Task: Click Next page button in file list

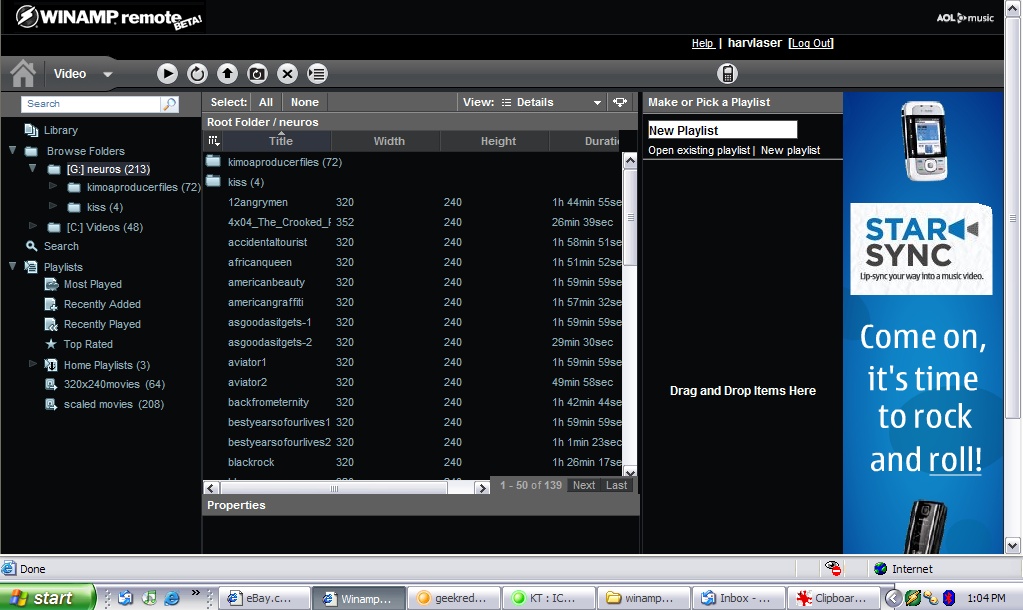Action: pos(584,485)
